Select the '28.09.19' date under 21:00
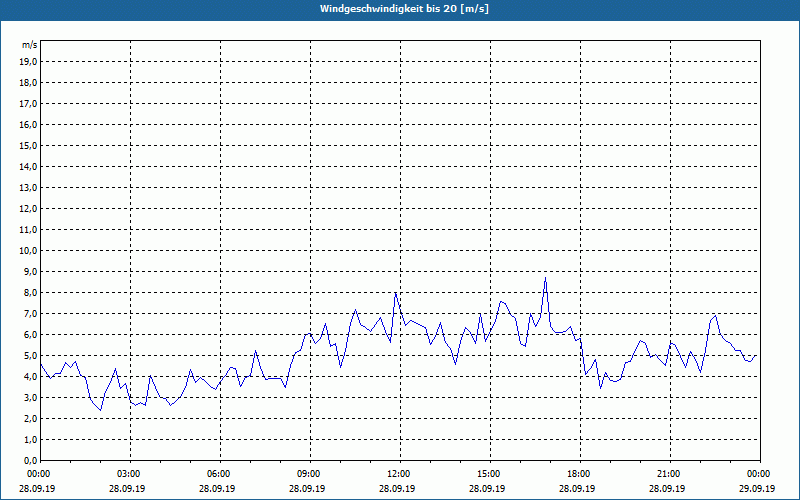Image resolution: width=800 pixels, height=500 pixels. (x=667, y=489)
